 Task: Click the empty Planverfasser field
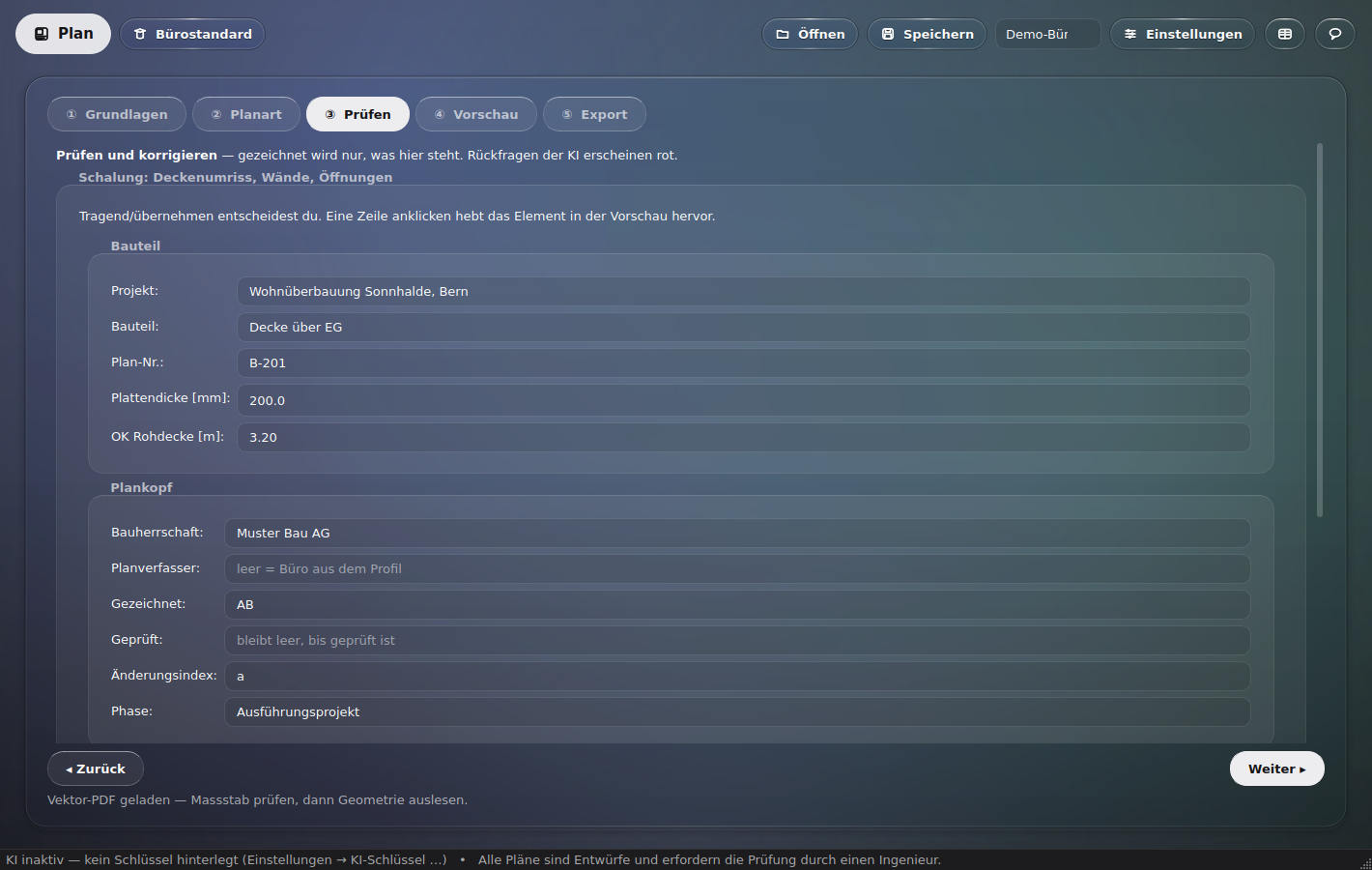(737, 568)
